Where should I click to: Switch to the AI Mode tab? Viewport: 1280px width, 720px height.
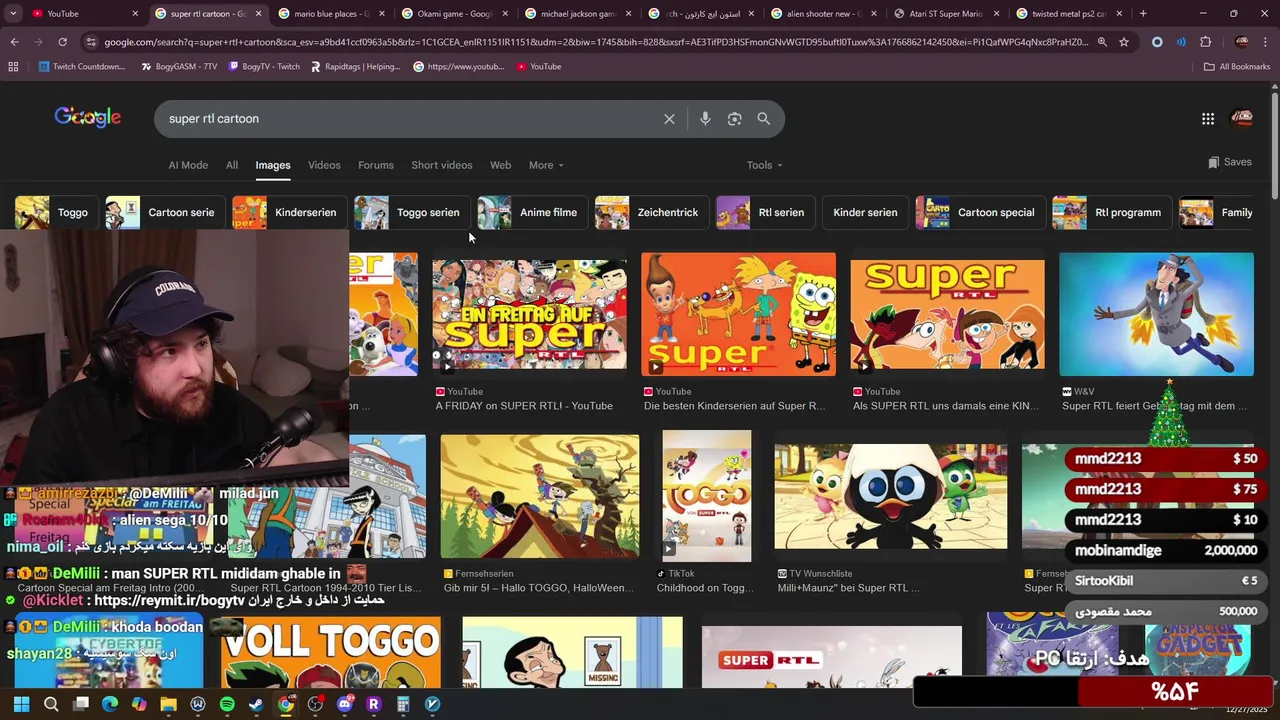pyautogui.click(x=188, y=165)
